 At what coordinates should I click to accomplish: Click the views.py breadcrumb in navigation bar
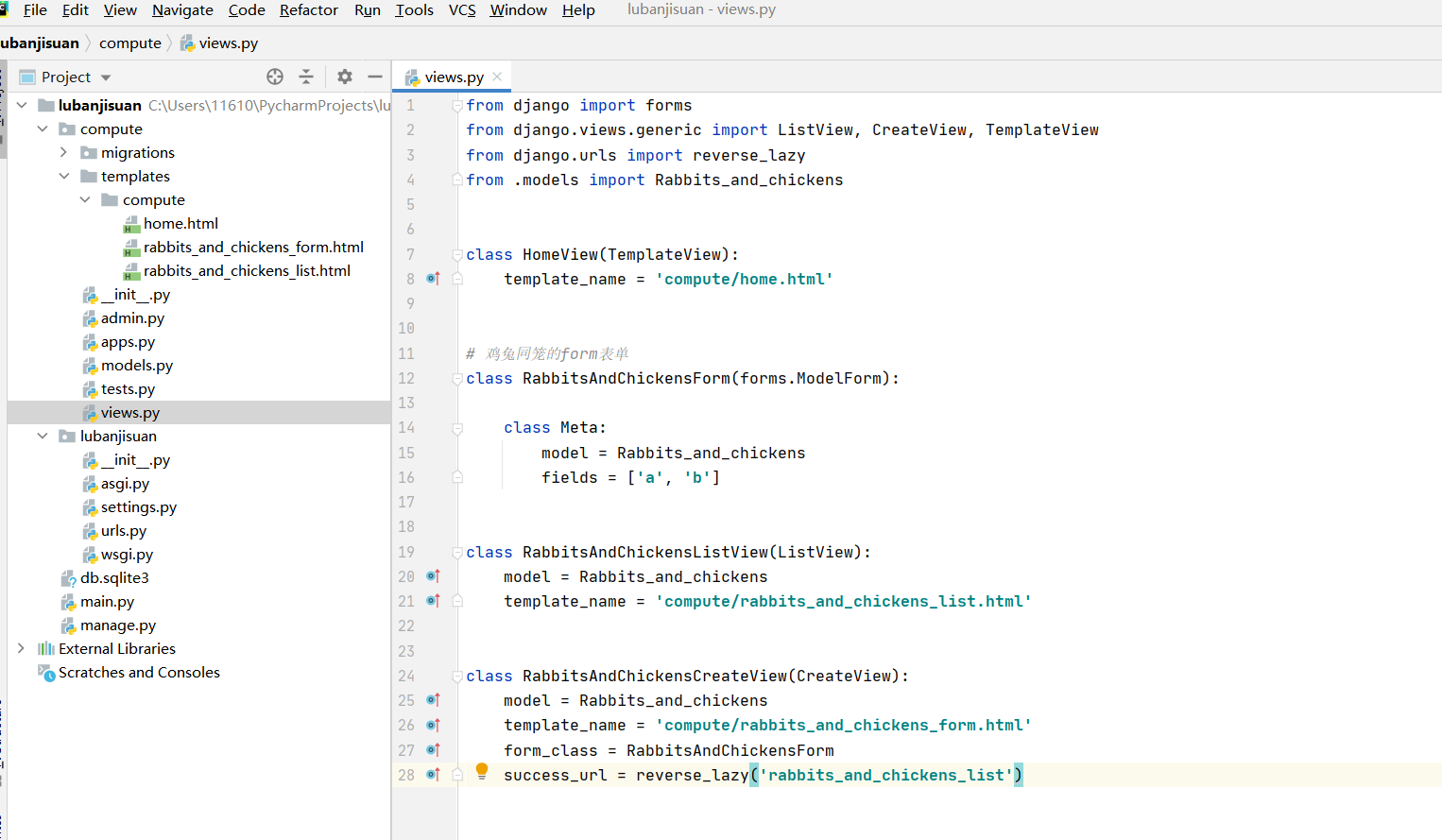point(219,43)
